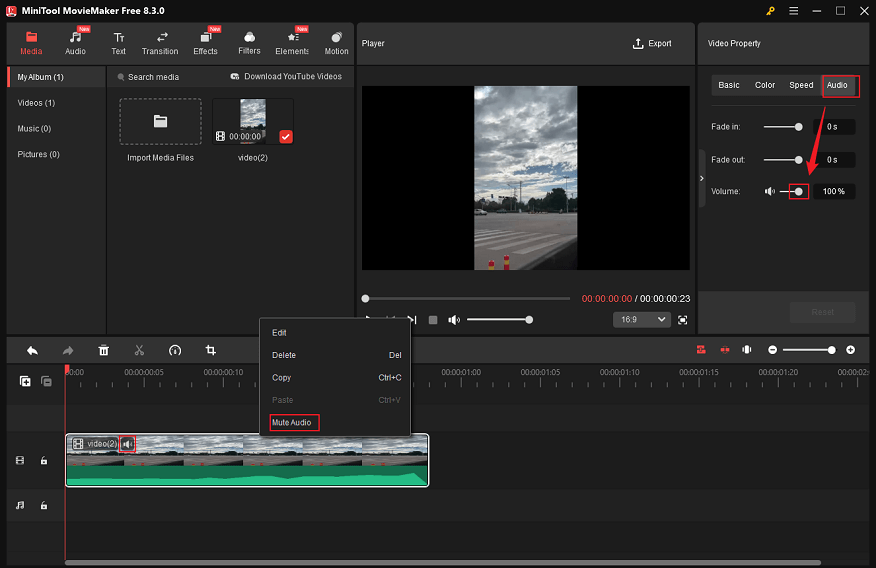Viewport: 876px width, 568px height.
Task: Open the Motion tab
Action: point(336,43)
